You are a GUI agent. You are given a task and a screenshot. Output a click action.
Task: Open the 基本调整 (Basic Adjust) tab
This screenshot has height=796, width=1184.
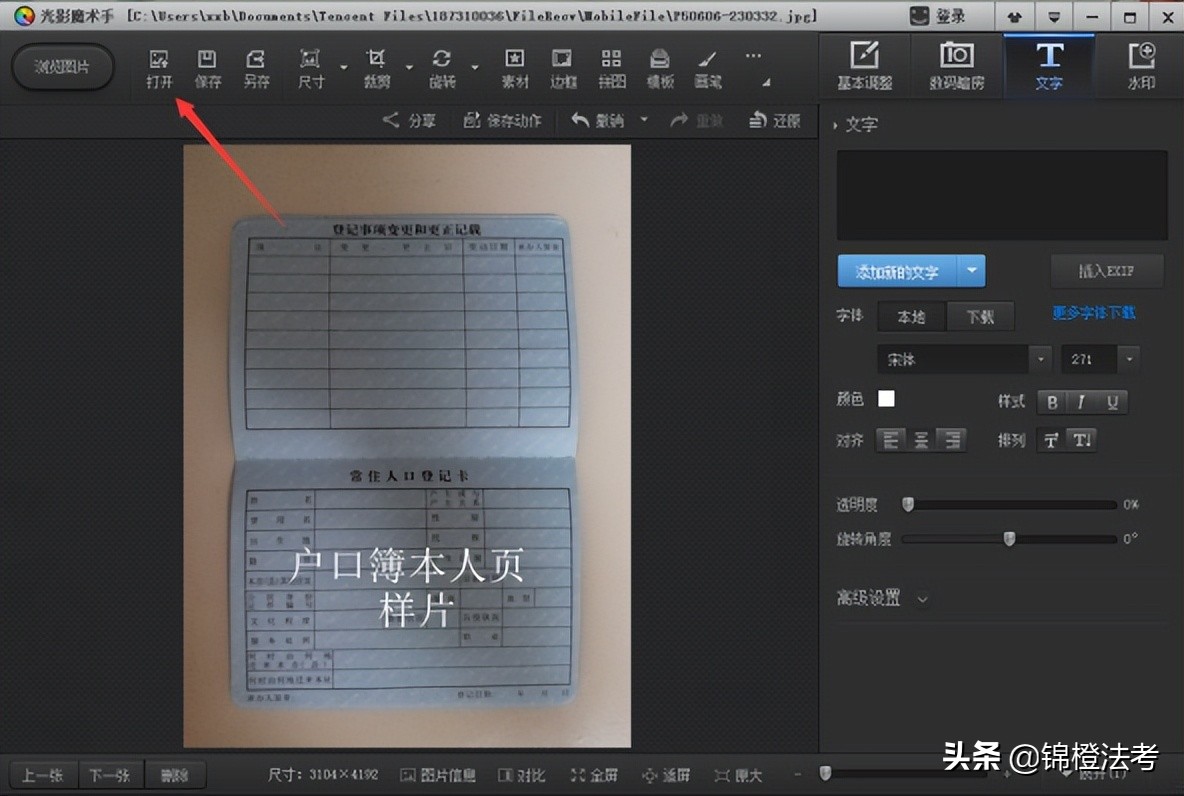click(x=864, y=66)
